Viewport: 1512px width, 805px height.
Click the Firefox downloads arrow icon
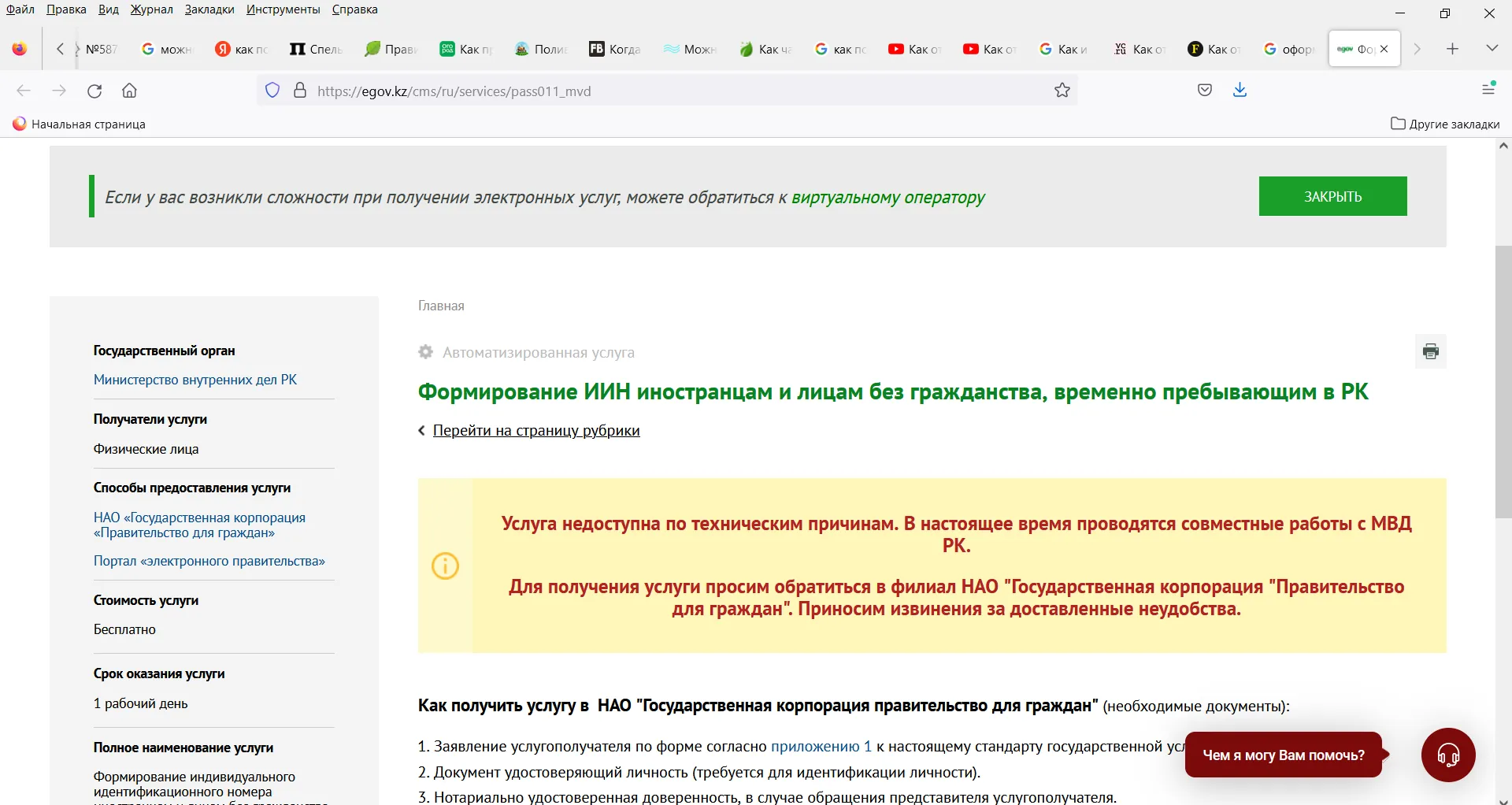[x=1240, y=91]
